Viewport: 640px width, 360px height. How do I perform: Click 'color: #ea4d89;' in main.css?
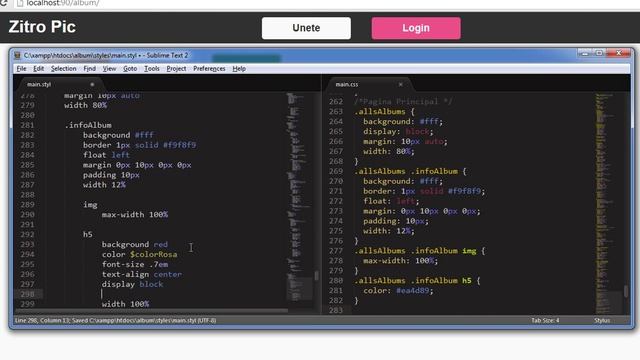pyautogui.click(x=398, y=291)
